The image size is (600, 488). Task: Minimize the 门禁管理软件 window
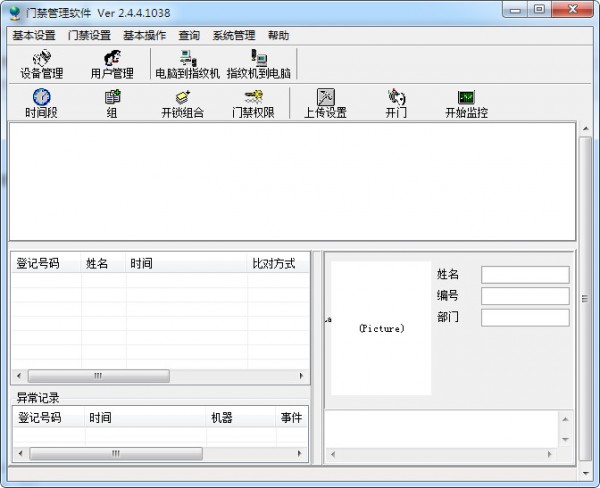tap(515, 10)
